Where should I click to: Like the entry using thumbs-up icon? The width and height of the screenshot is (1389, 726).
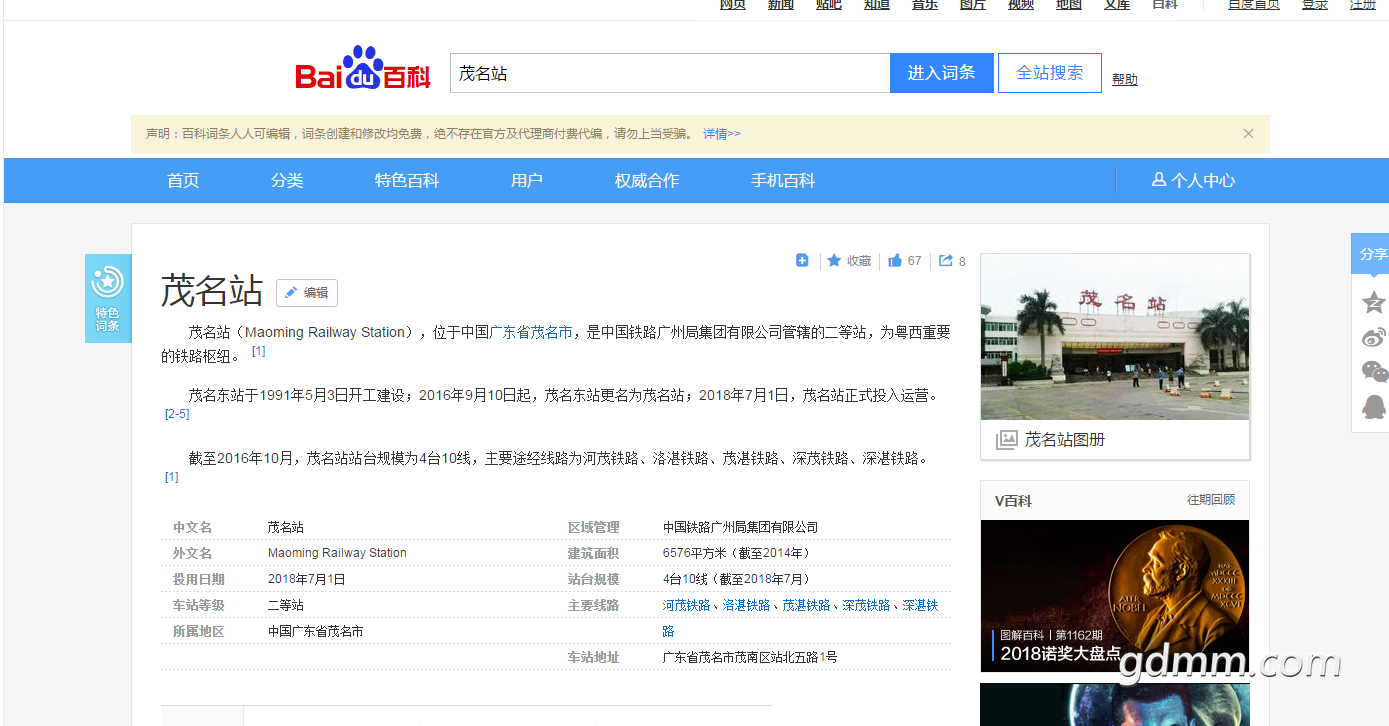(895, 260)
